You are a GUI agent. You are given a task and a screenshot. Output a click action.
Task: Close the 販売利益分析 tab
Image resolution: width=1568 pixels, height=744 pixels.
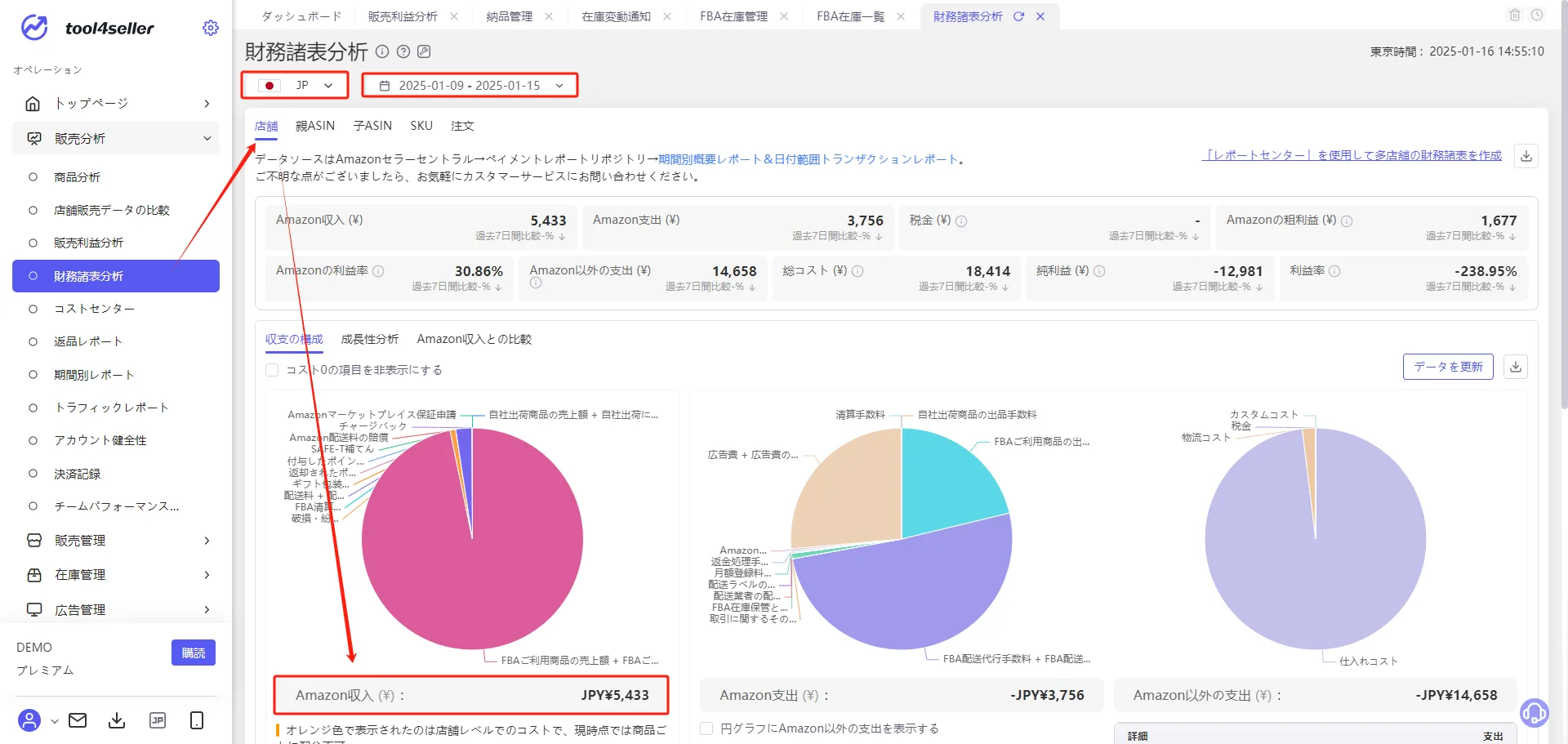[x=454, y=16]
